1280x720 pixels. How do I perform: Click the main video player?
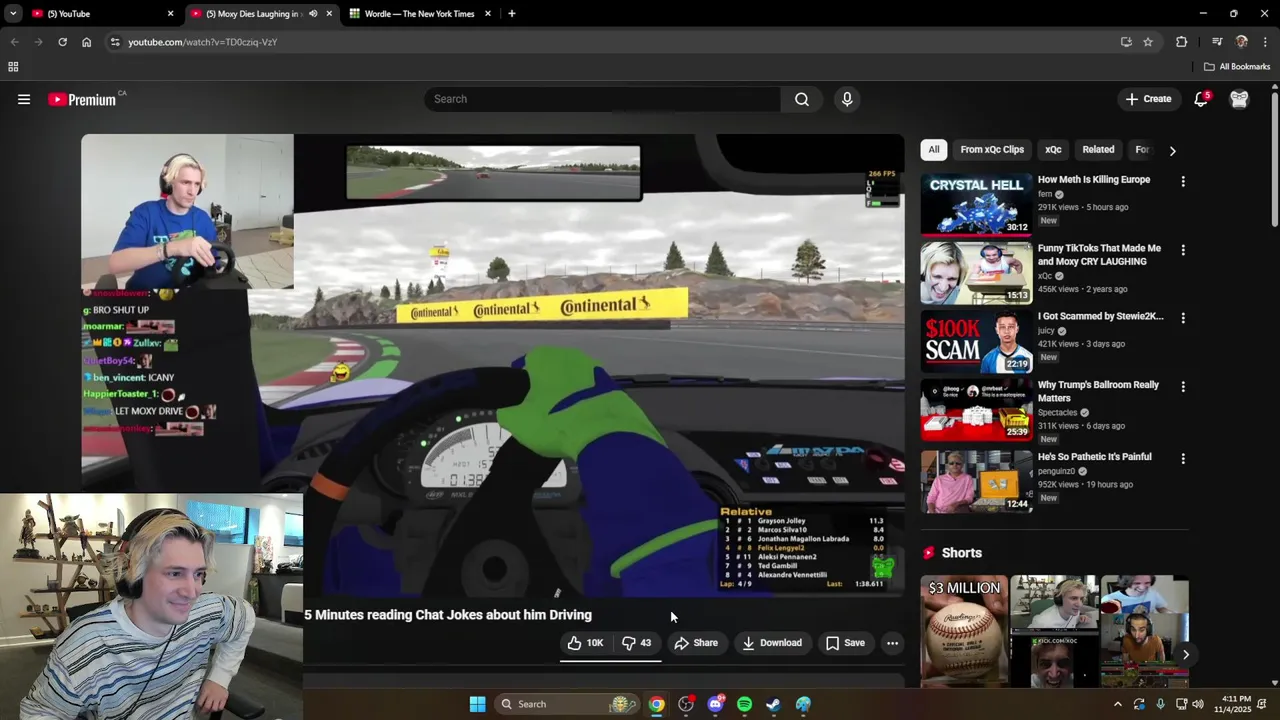point(493,365)
